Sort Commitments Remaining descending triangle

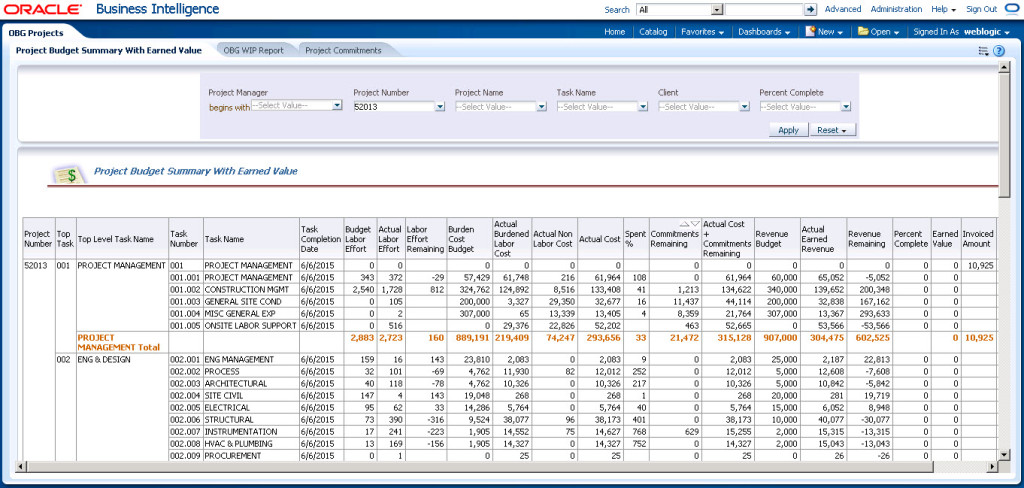coord(695,223)
